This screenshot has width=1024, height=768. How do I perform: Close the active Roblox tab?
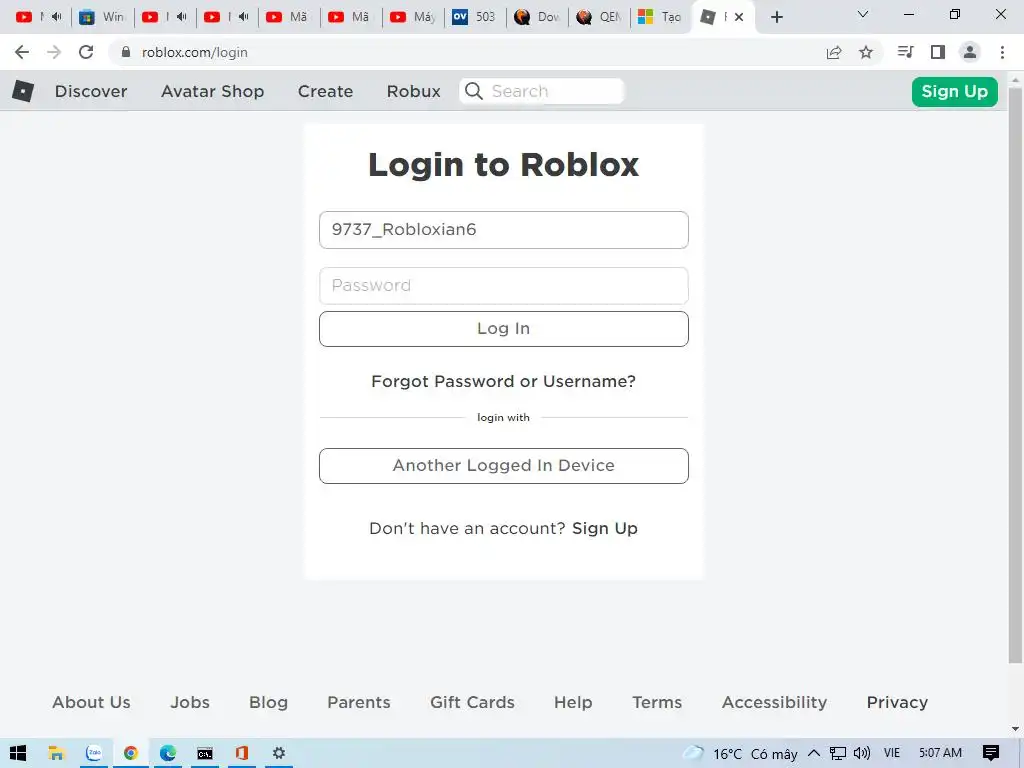coord(739,17)
